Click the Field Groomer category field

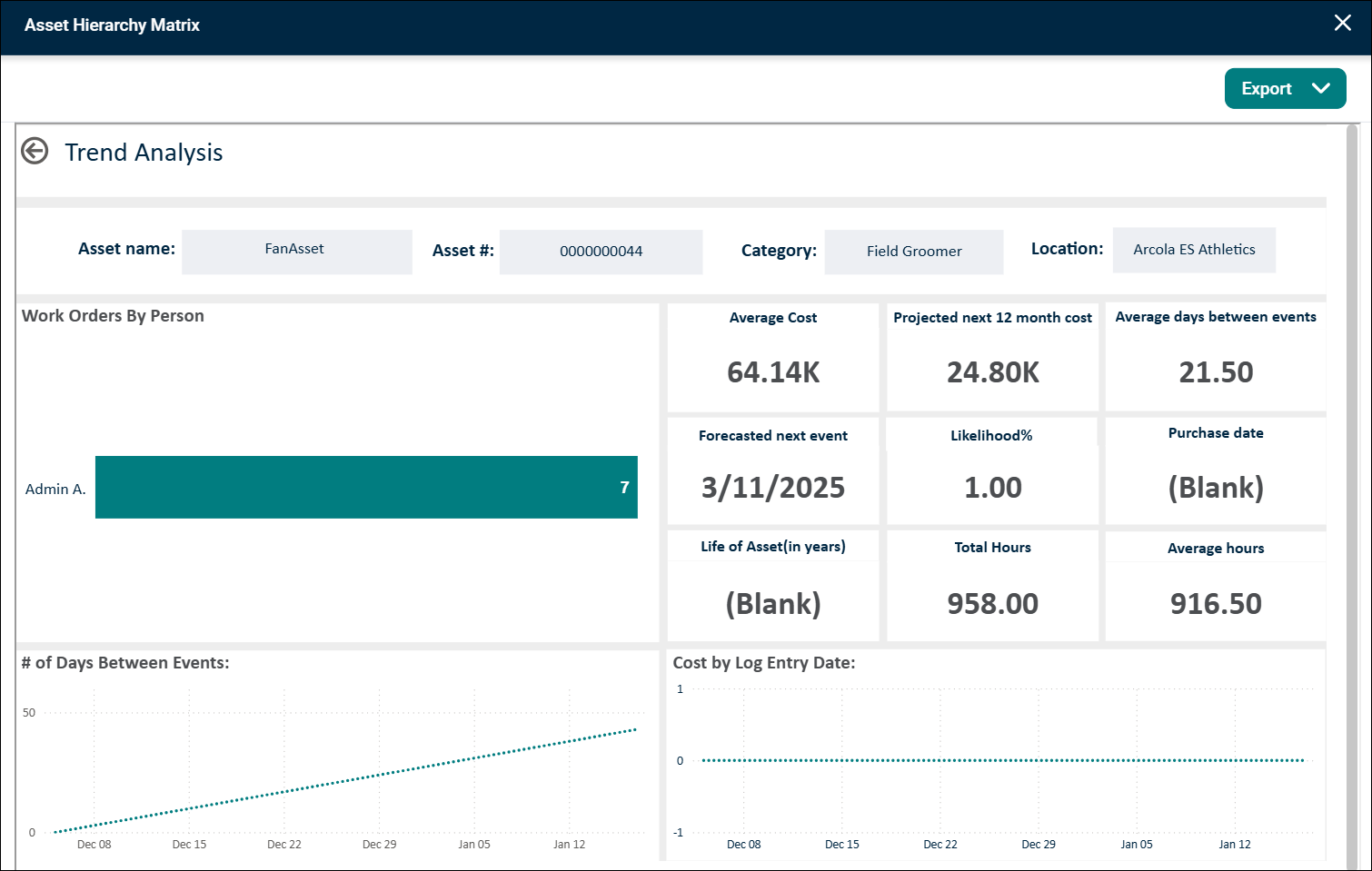913,252
